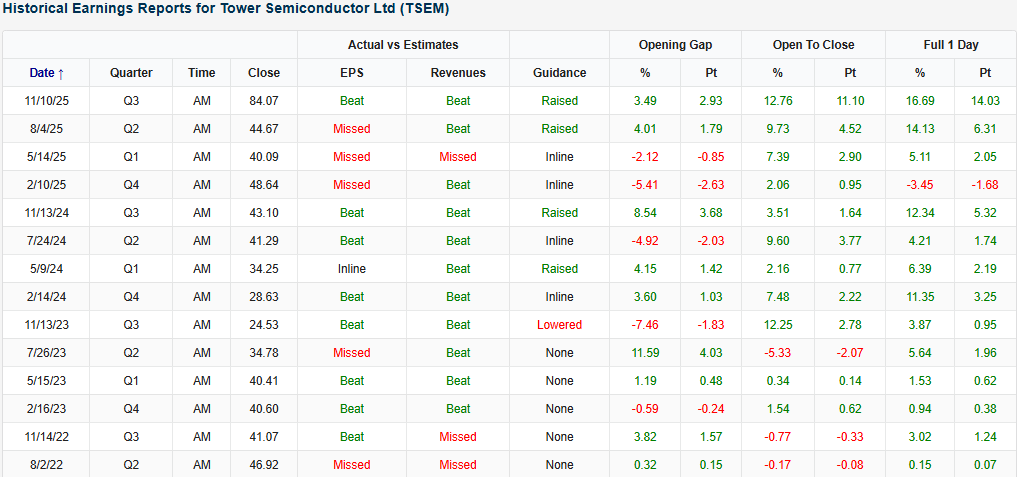
Task: Click the Guidance column header
Action: coord(559,73)
